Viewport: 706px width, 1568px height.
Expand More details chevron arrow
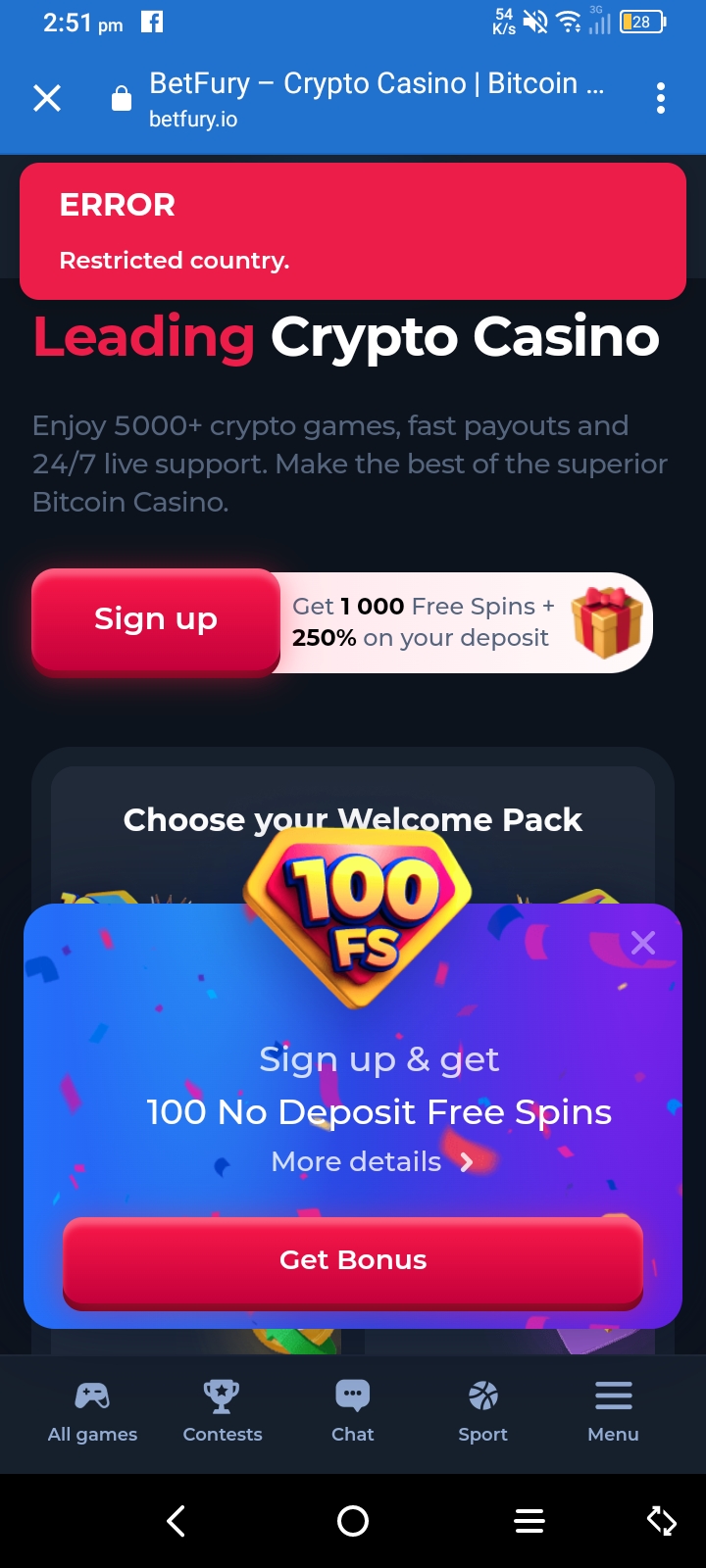pyautogui.click(x=467, y=1162)
